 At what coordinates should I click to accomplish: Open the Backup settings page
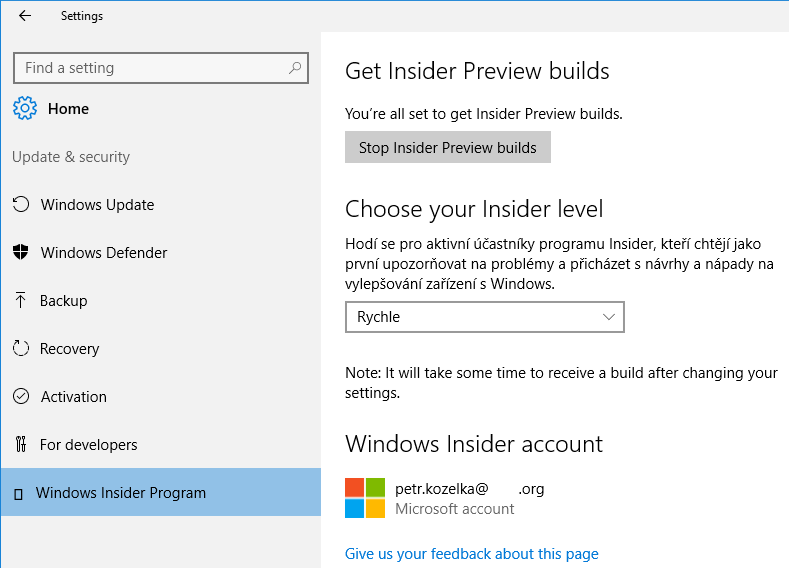point(63,301)
